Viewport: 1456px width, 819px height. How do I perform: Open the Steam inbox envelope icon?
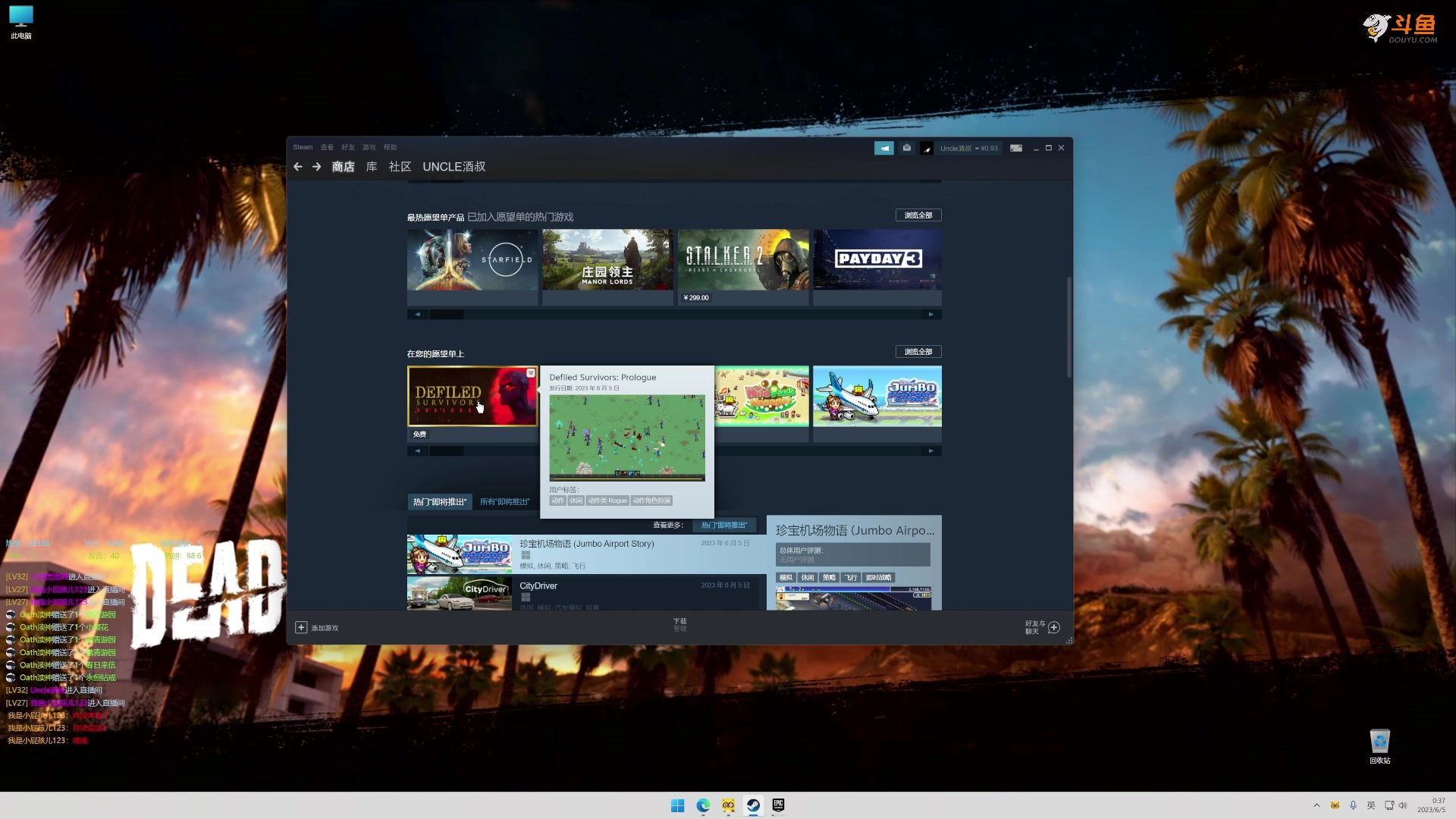click(x=906, y=149)
